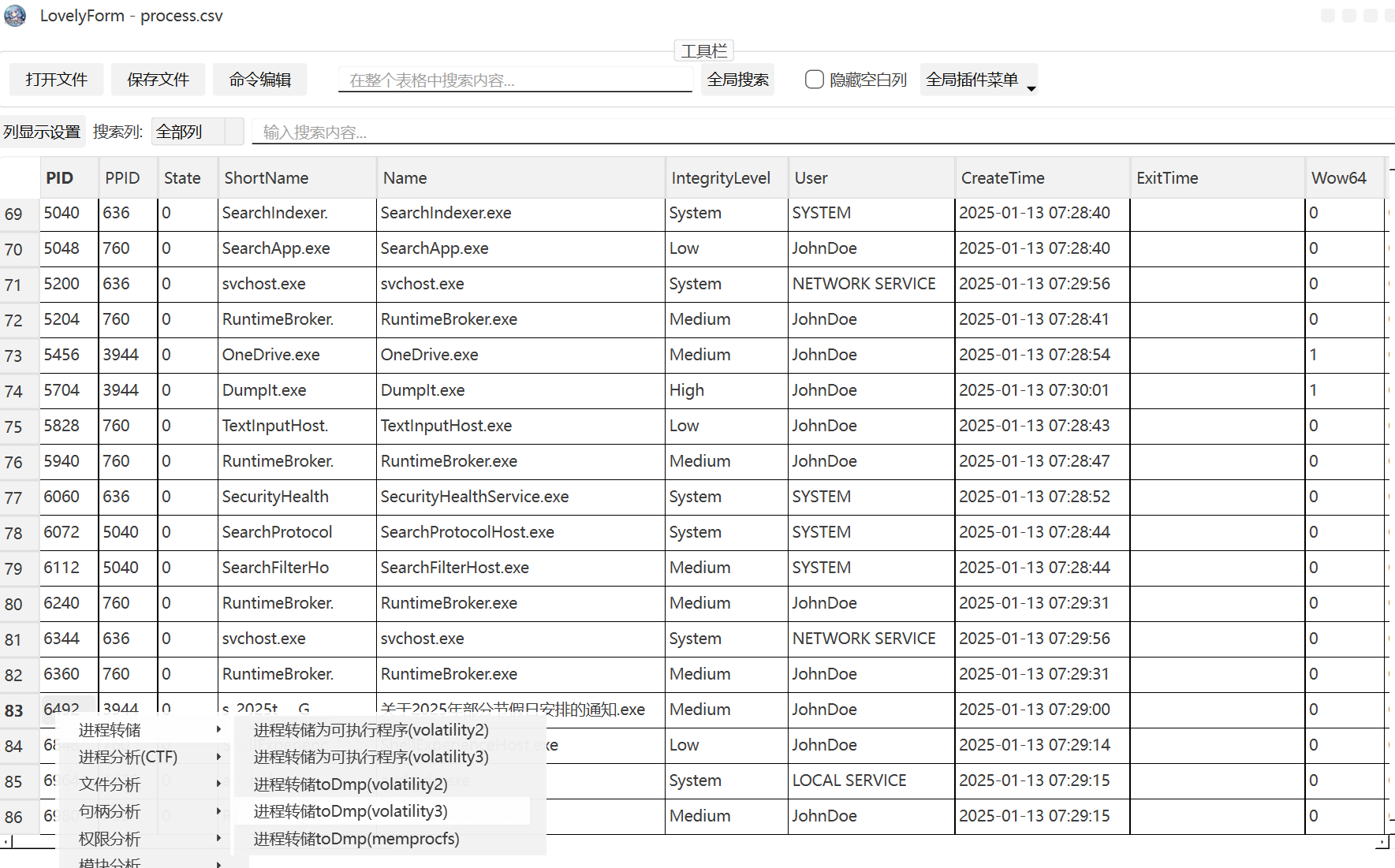Click the 工具栏 label
Image resolution: width=1395 pixels, height=868 pixels.
pos(704,51)
